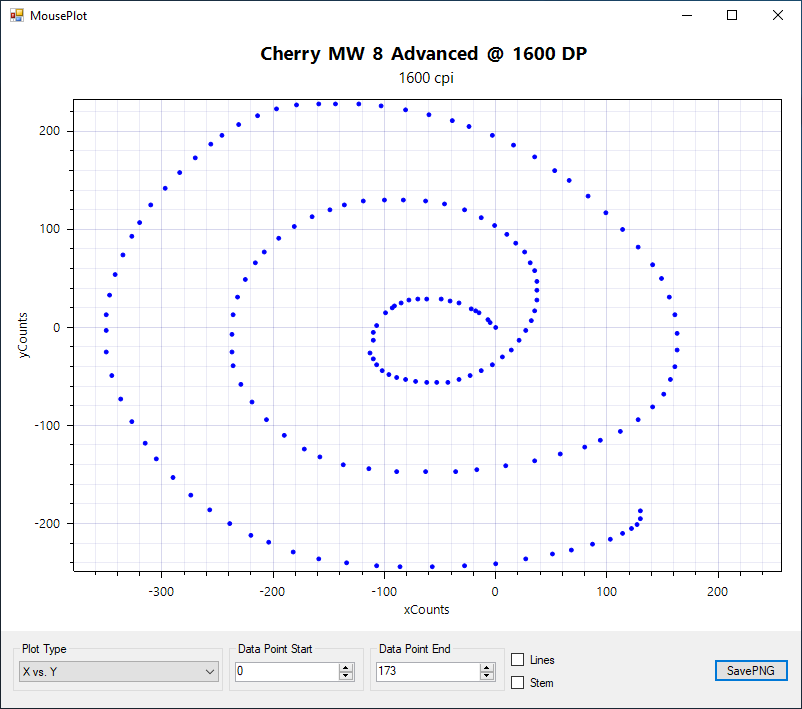The height and width of the screenshot is (709, 802).
Task: Click the chart title 'Cherry MW 8 Advanced @ 1600 DP'
Action: pyautogui.click(x=424, y=54)
